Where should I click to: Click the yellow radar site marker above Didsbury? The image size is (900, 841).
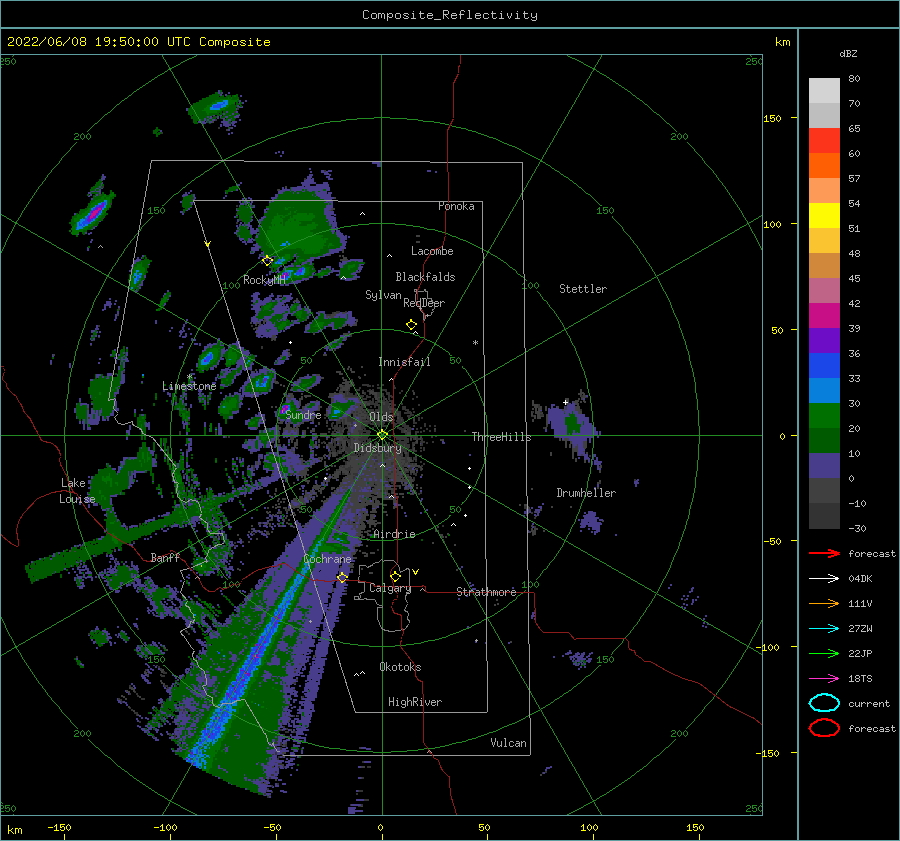(x=382, y=435)
